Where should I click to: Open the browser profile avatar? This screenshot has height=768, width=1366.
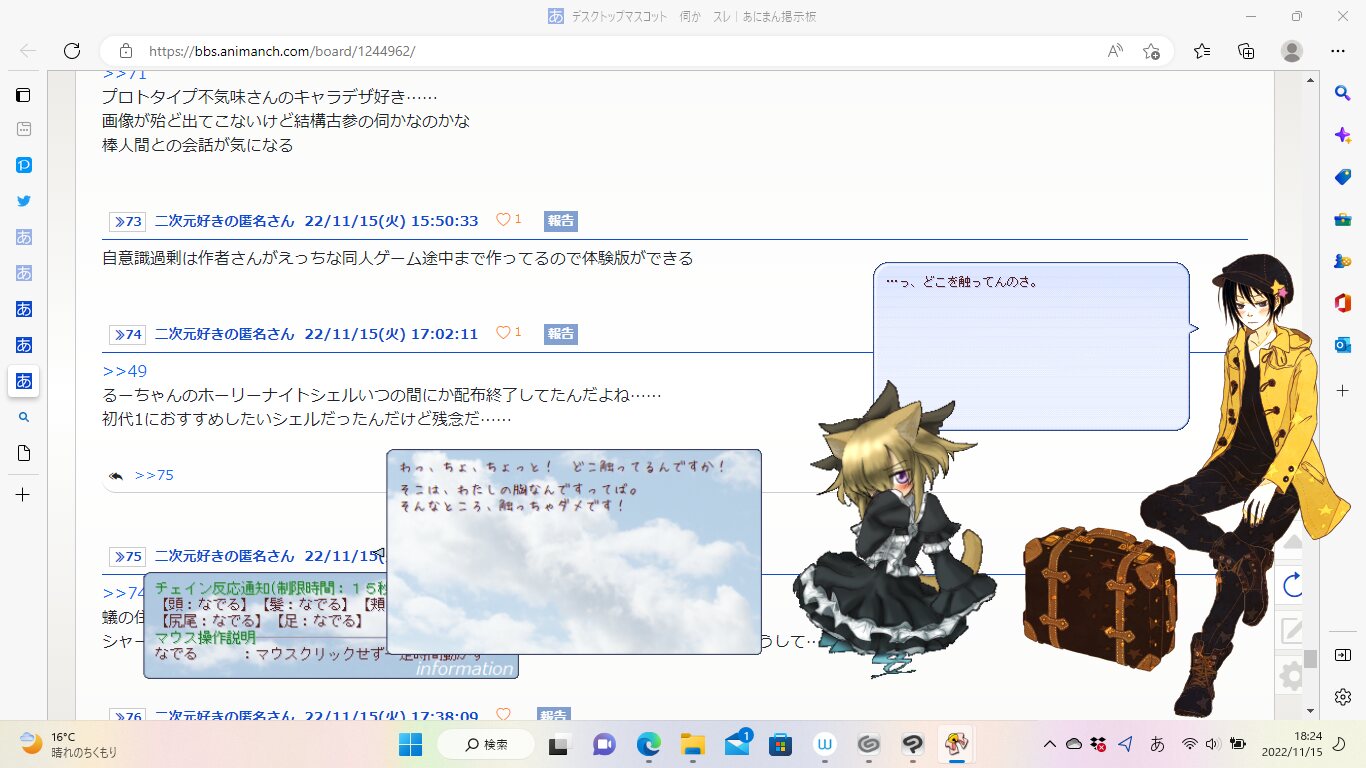pyautogui.click(x=1292, y=51)
